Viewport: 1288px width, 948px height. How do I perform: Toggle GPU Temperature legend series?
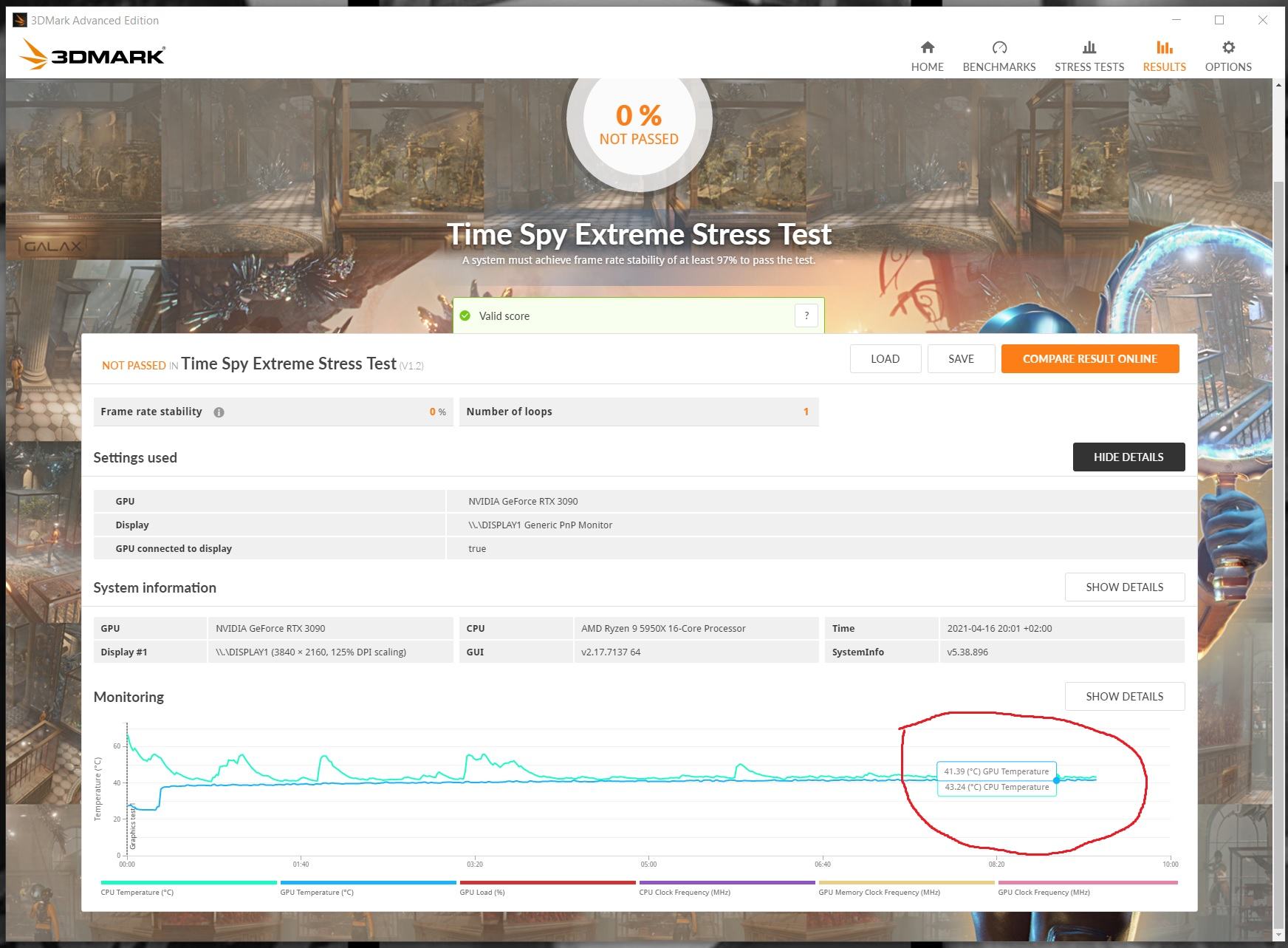(368, 887)
